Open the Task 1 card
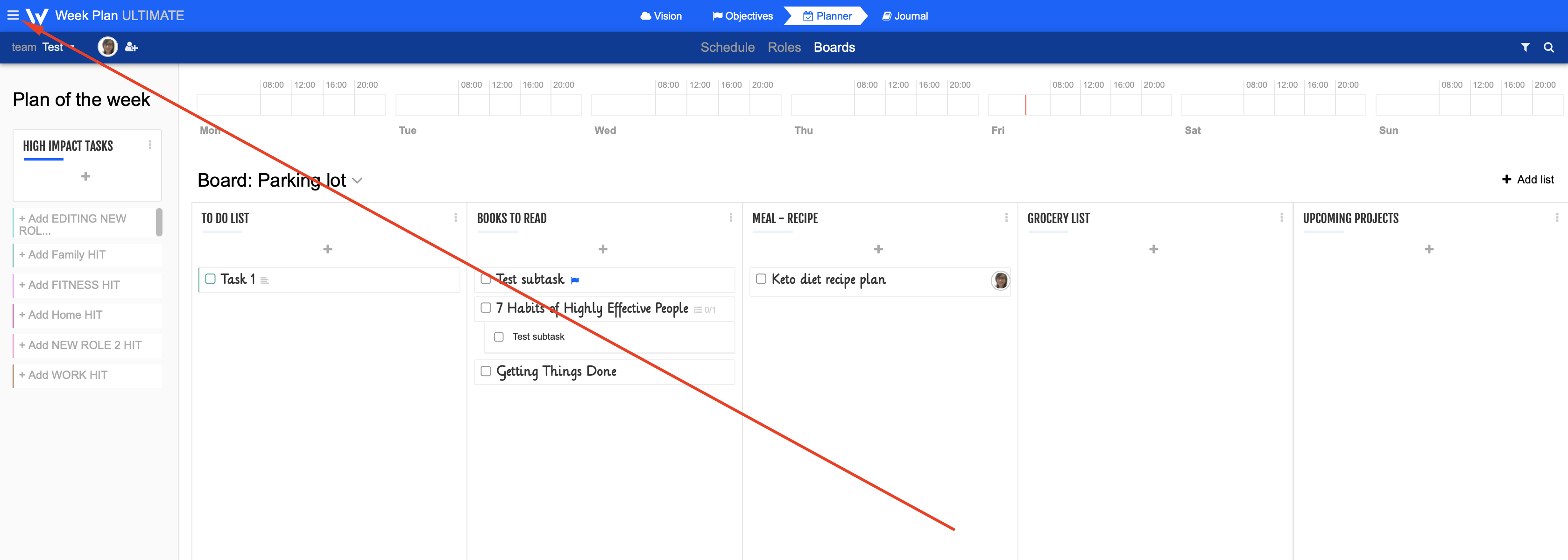The width and height of the screenshot is (1568, 560). [x=329, y=280]
